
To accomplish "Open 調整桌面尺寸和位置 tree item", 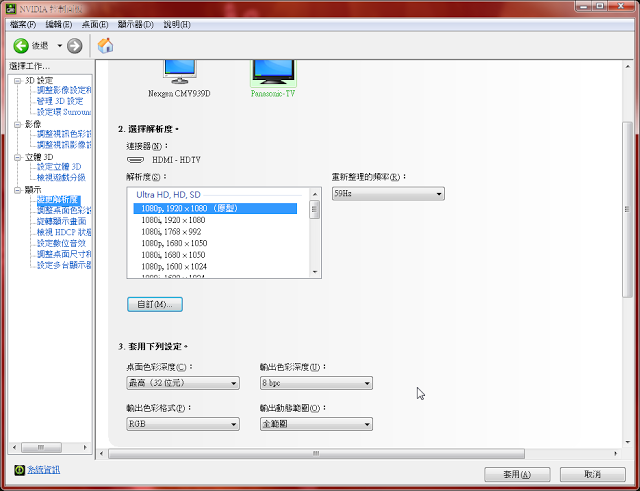I will [x=64, y=254].
